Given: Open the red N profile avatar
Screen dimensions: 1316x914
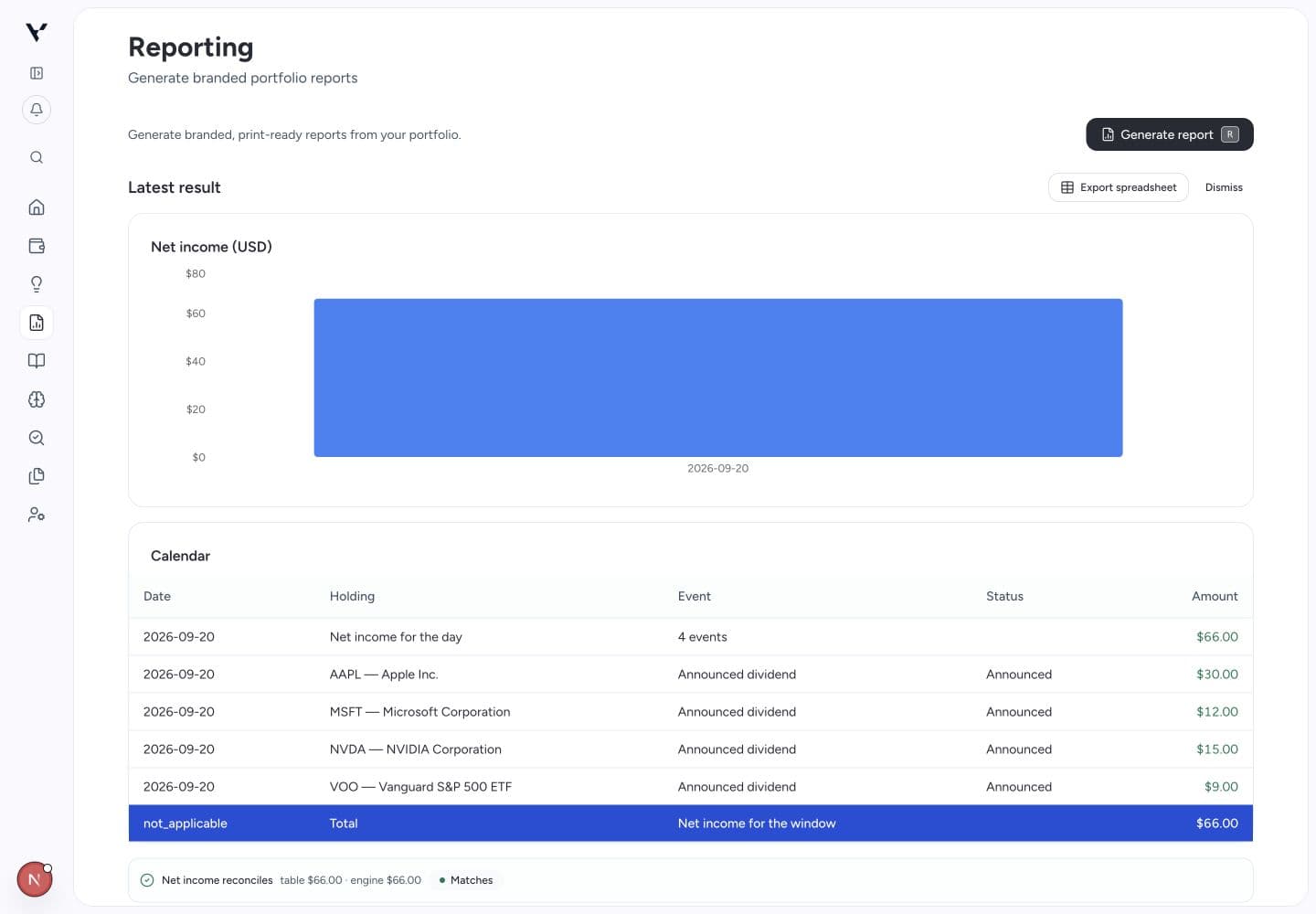Looking at the screenshot, I should tap(35, 879).
